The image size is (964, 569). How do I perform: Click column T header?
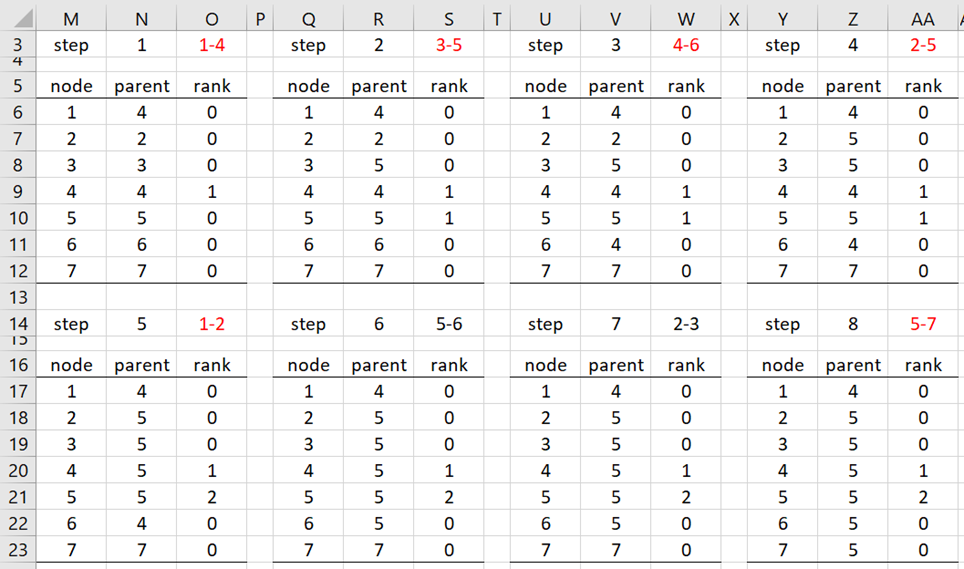pos(497,19)
